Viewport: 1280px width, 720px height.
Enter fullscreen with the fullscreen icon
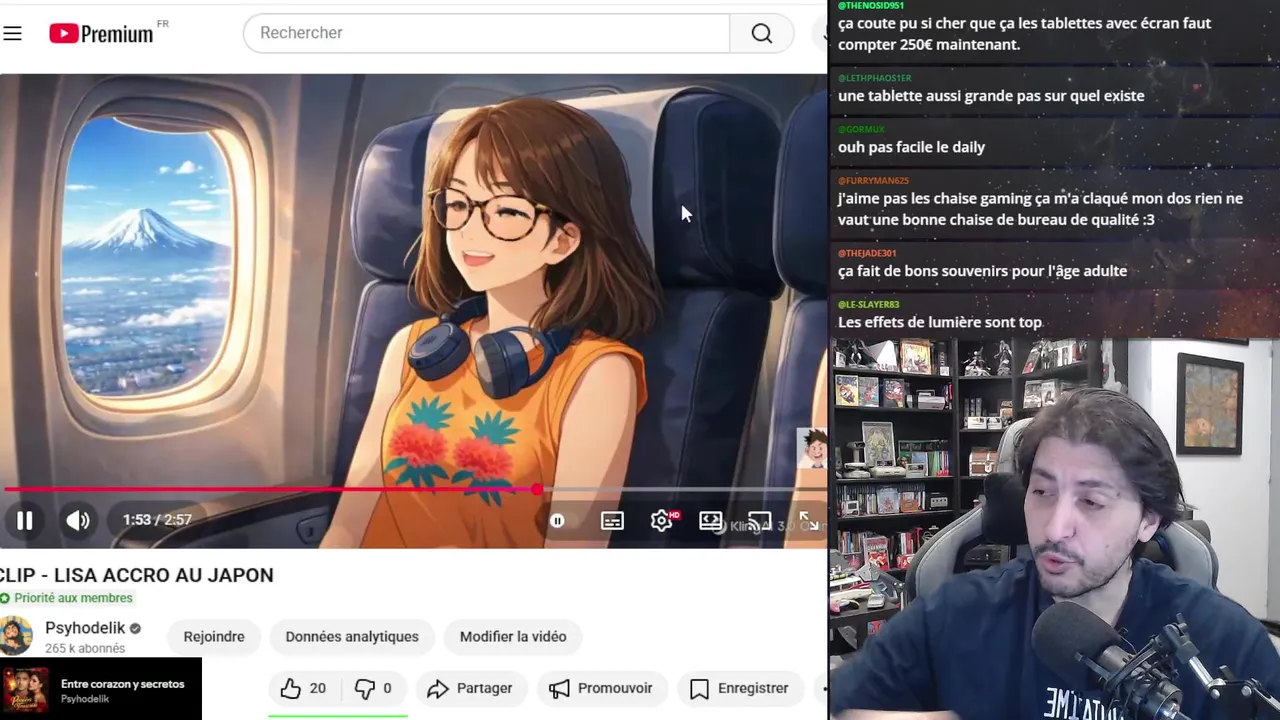[808, 521]
